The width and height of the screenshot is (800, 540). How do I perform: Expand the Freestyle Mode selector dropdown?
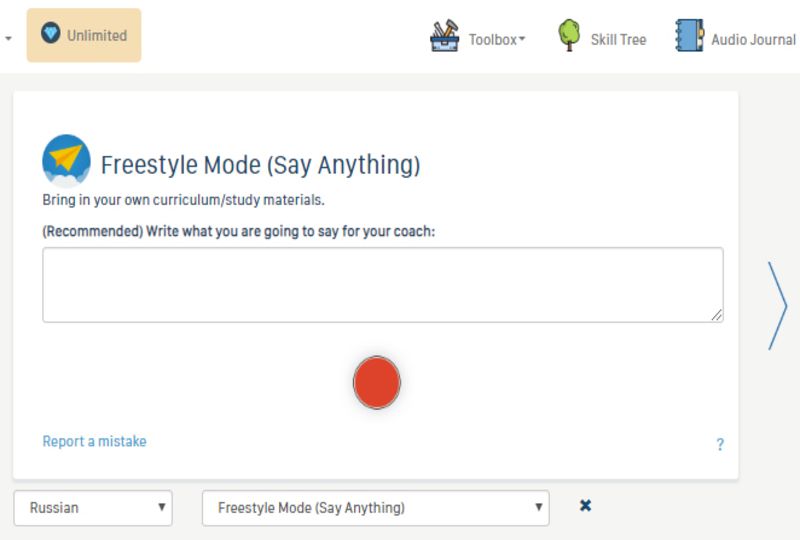point(375,508)
